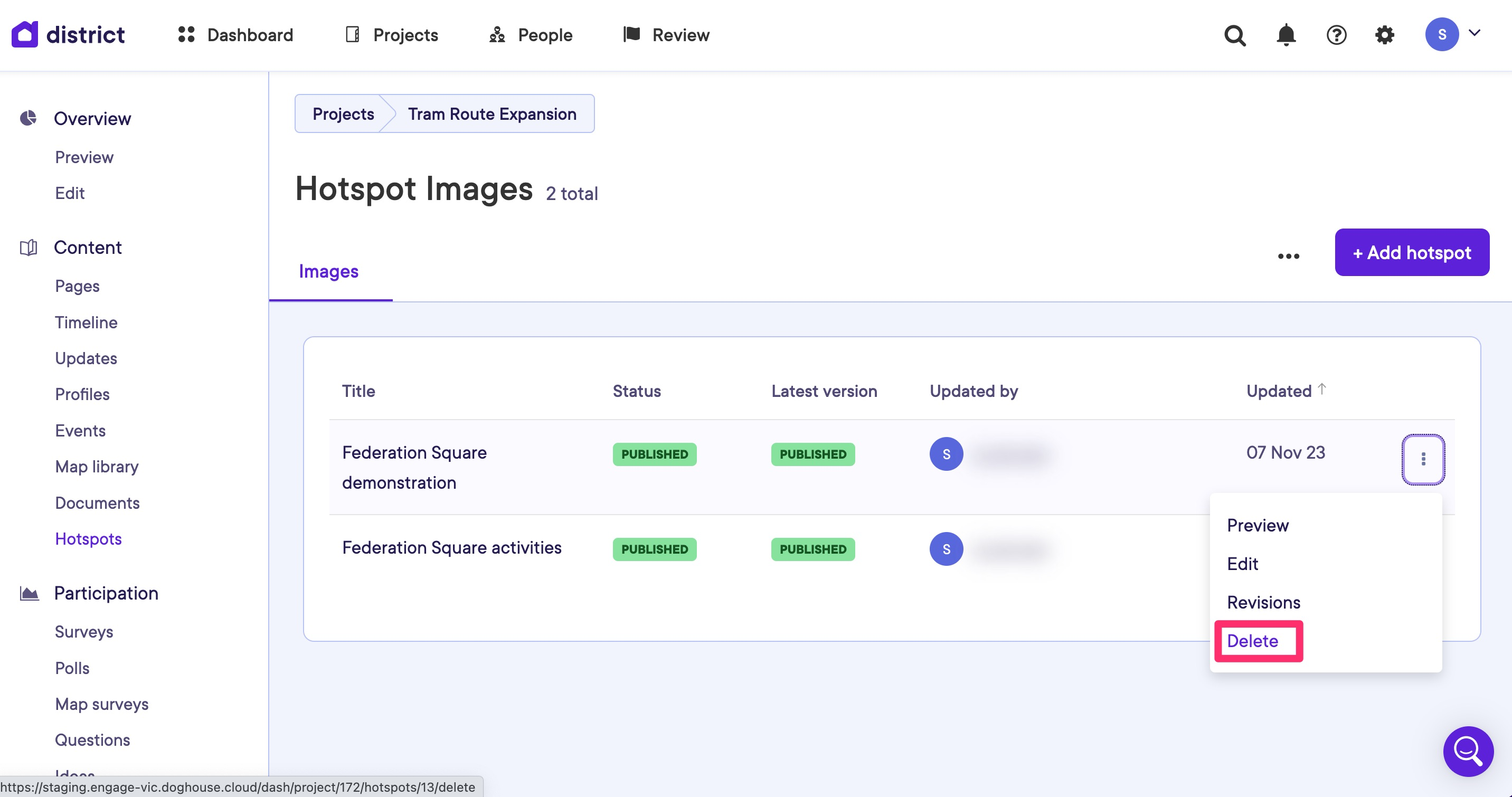Open Map library in sidebar

(97, 467)
